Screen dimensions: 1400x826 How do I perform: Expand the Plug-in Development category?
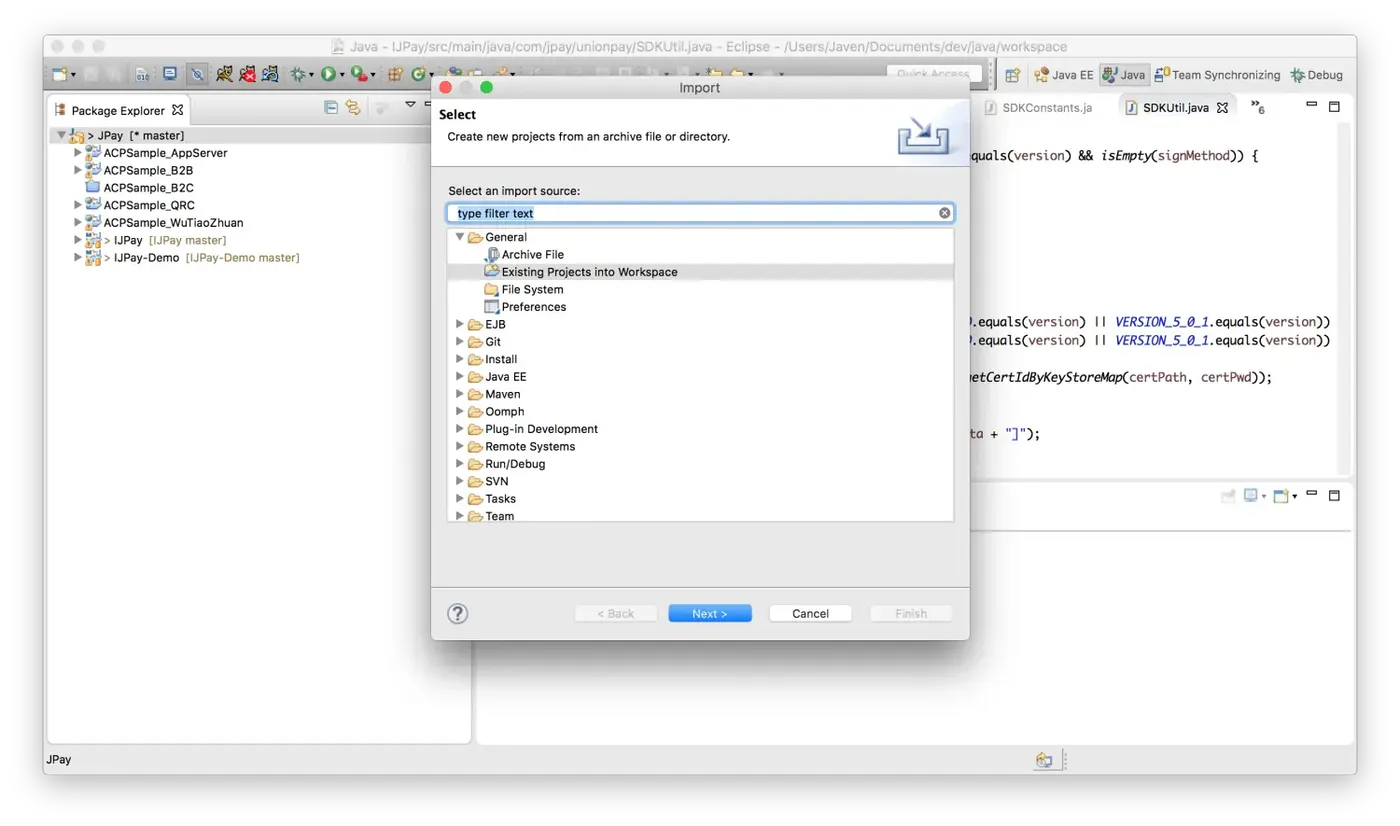[x=460, y=429]
